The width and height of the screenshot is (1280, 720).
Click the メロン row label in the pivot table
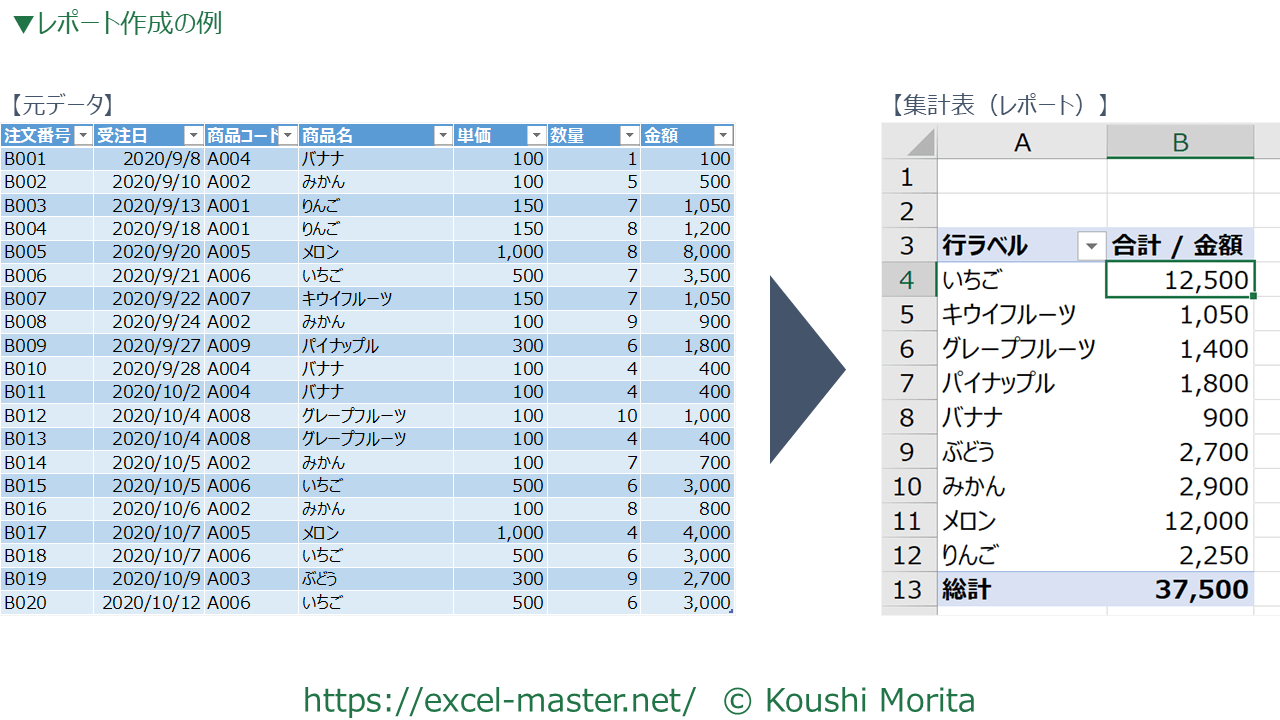coord(969,521)
